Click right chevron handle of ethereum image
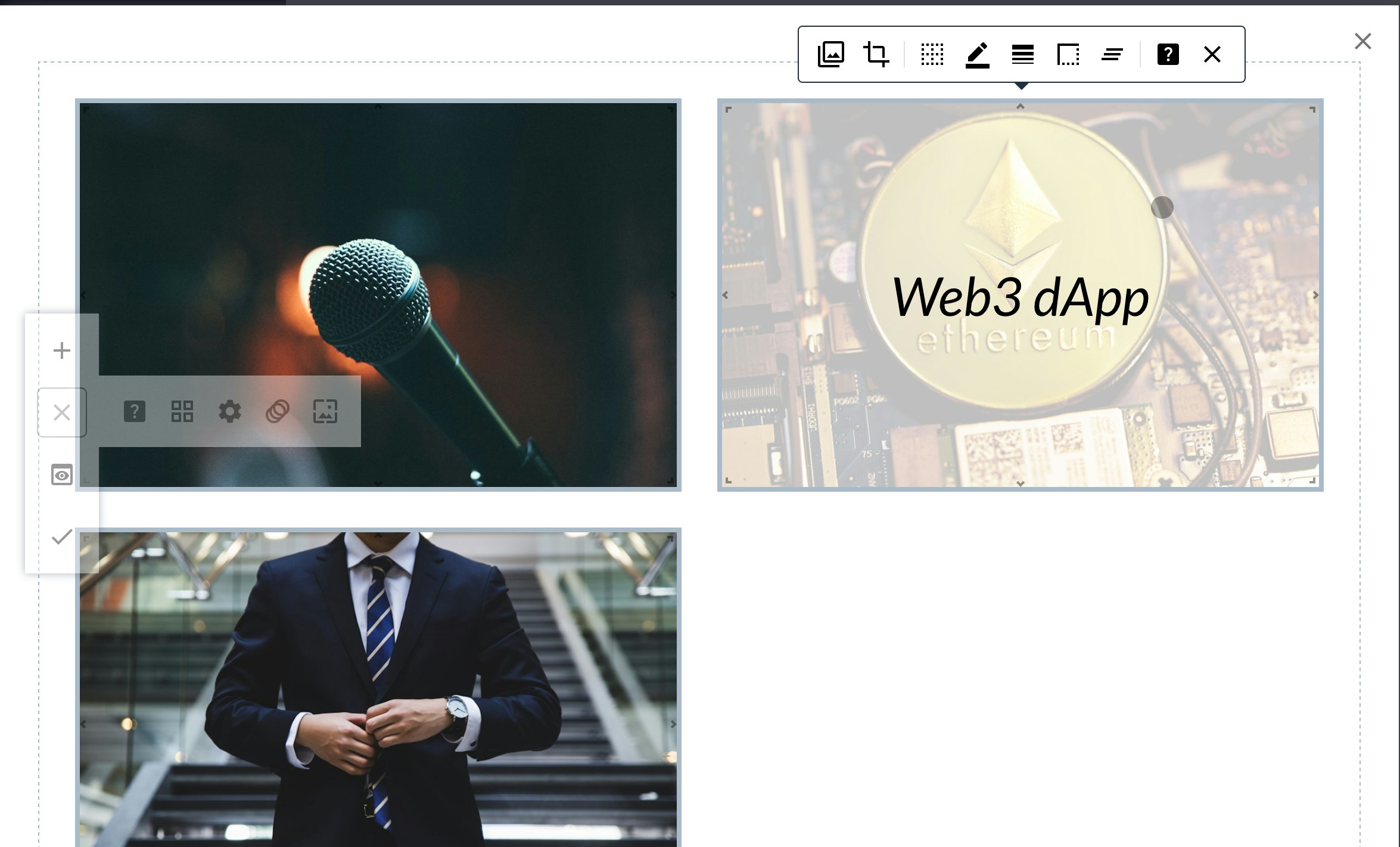1400x847 pixels. pos(1315,295)
